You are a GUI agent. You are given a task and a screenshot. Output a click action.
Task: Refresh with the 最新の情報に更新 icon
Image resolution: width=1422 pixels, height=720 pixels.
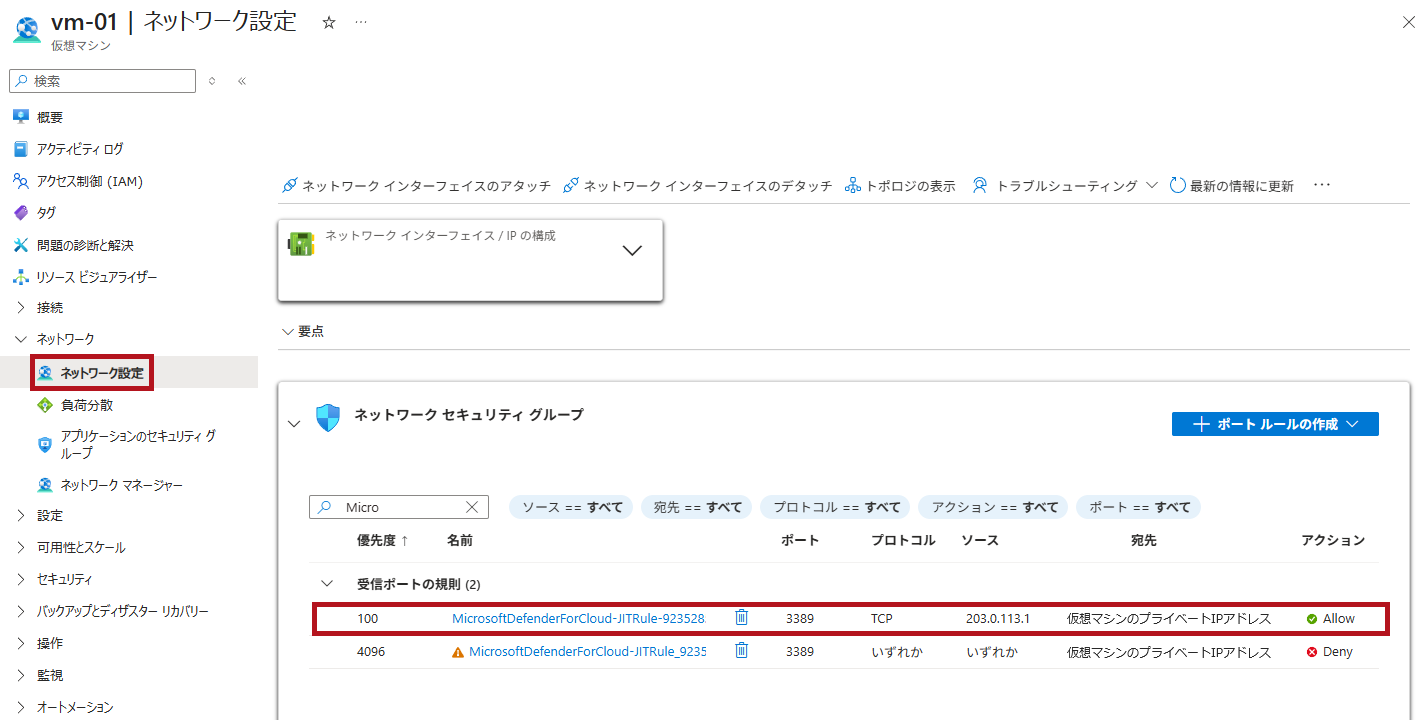(1177, 185)
